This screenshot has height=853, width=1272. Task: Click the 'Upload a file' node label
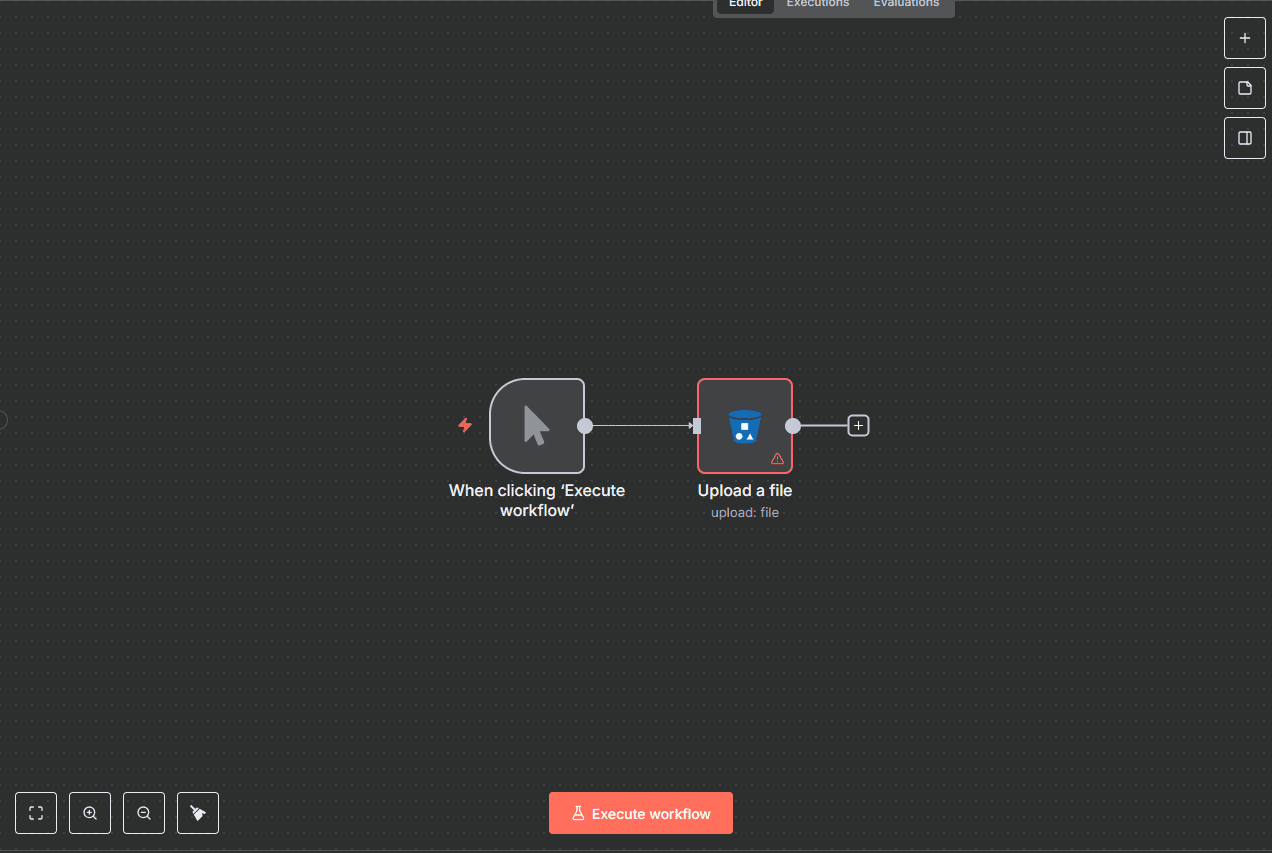[744, 491]
